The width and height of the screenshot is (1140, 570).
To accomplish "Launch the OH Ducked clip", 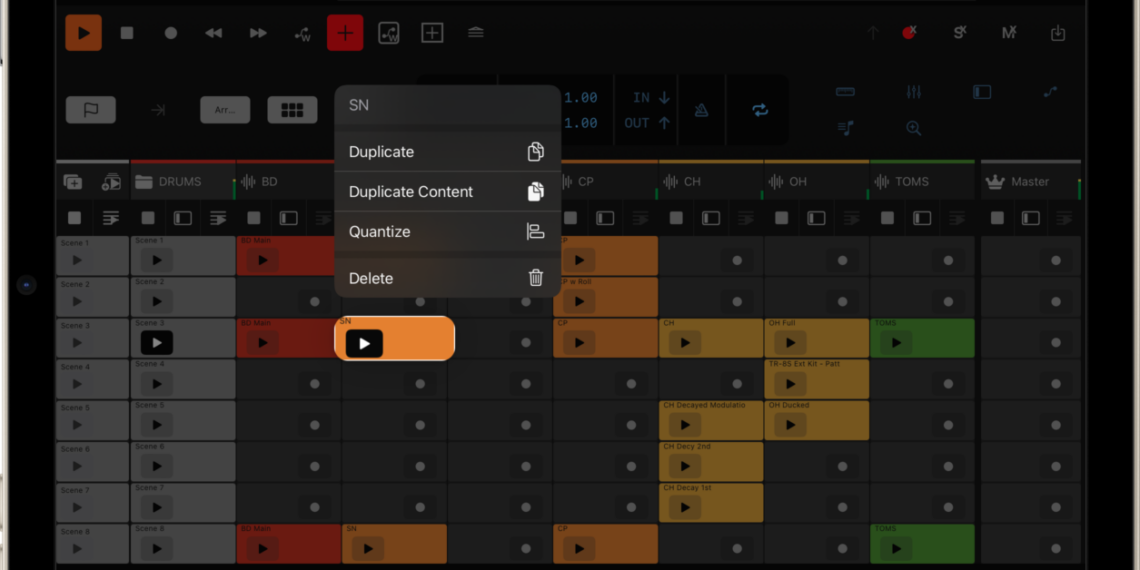I will click(x=790, y=425).
